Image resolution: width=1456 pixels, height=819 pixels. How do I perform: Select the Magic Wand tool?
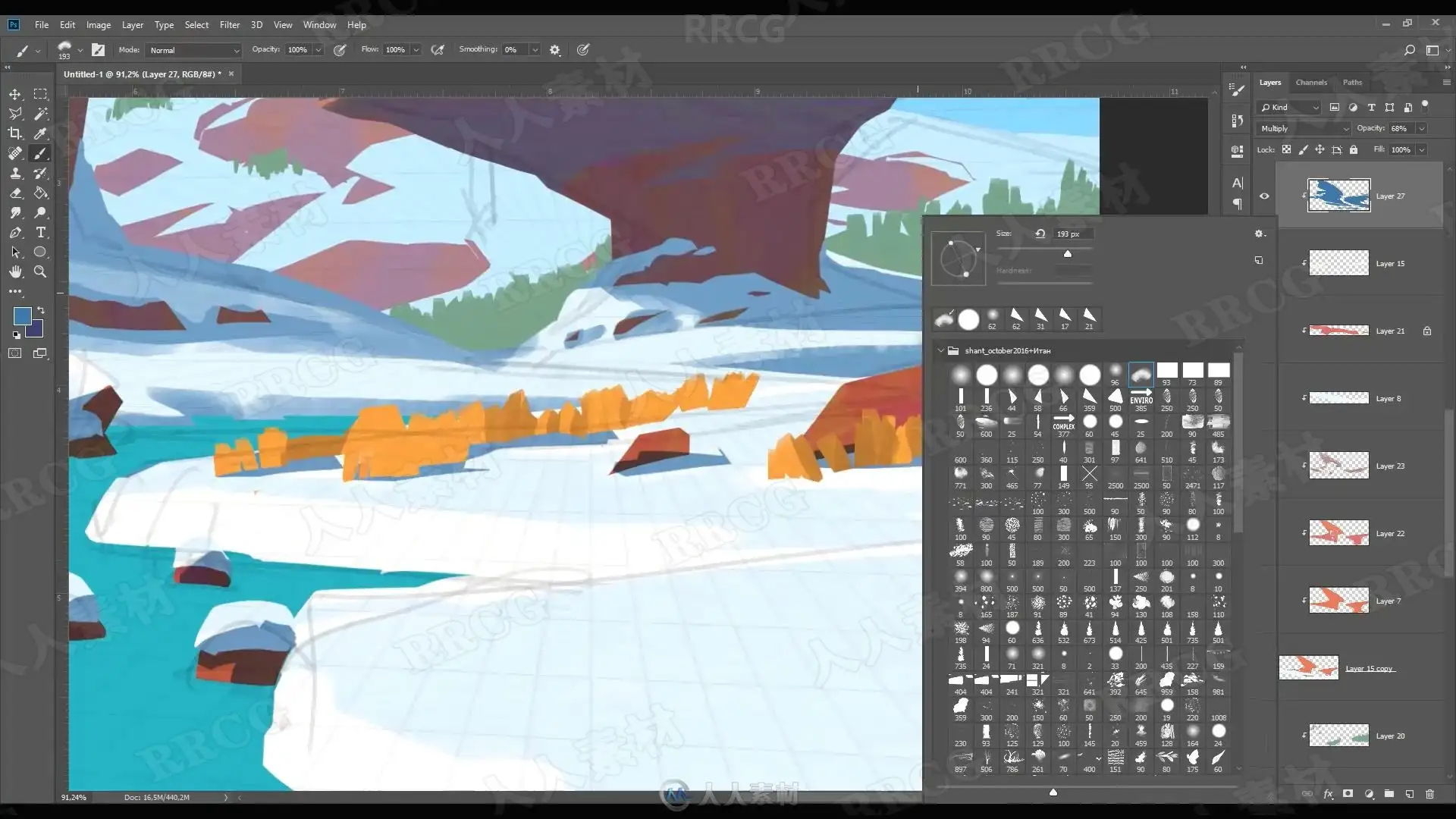41,114
